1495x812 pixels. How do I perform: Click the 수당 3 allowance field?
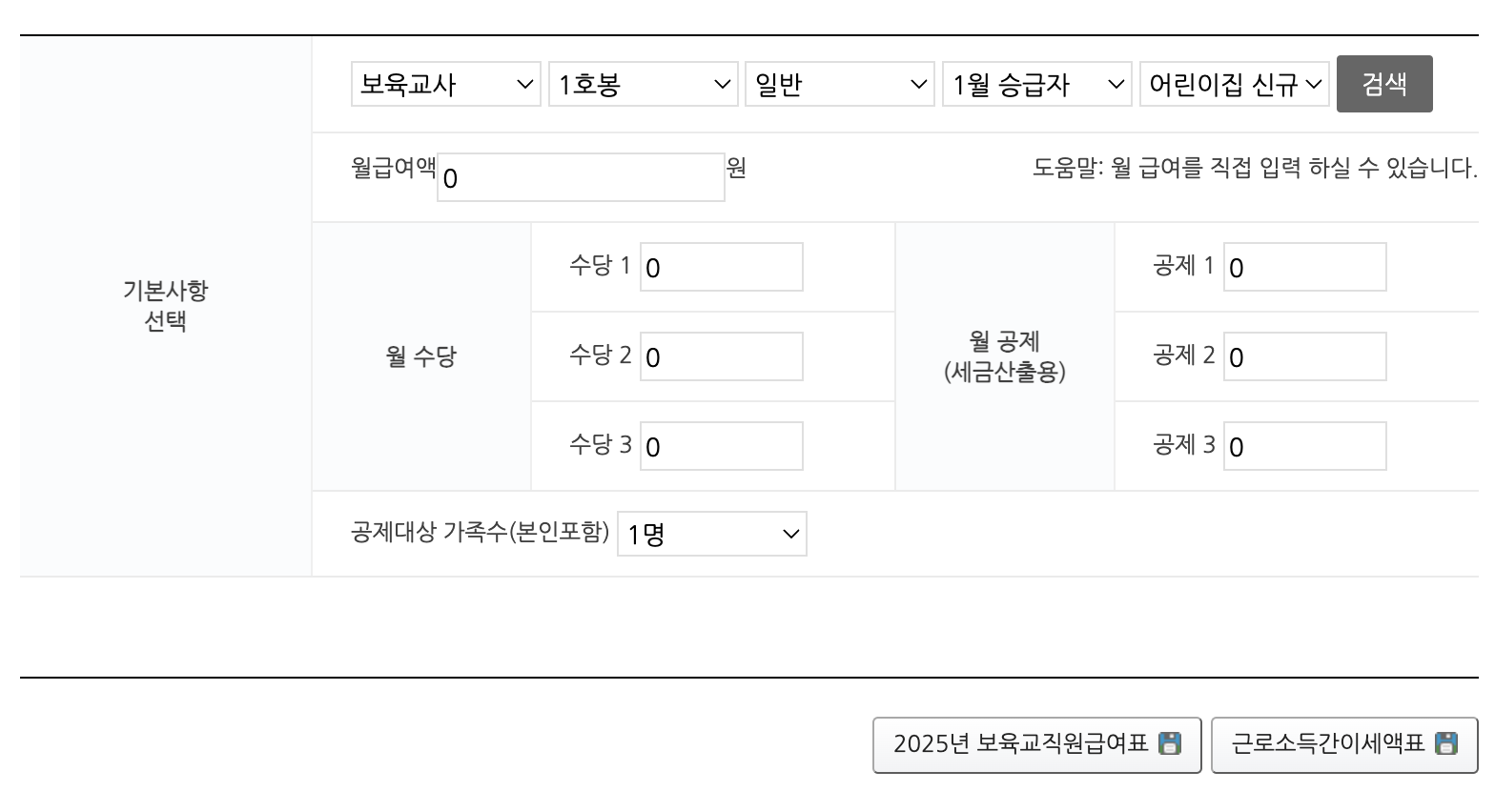[x=721, y=445]
